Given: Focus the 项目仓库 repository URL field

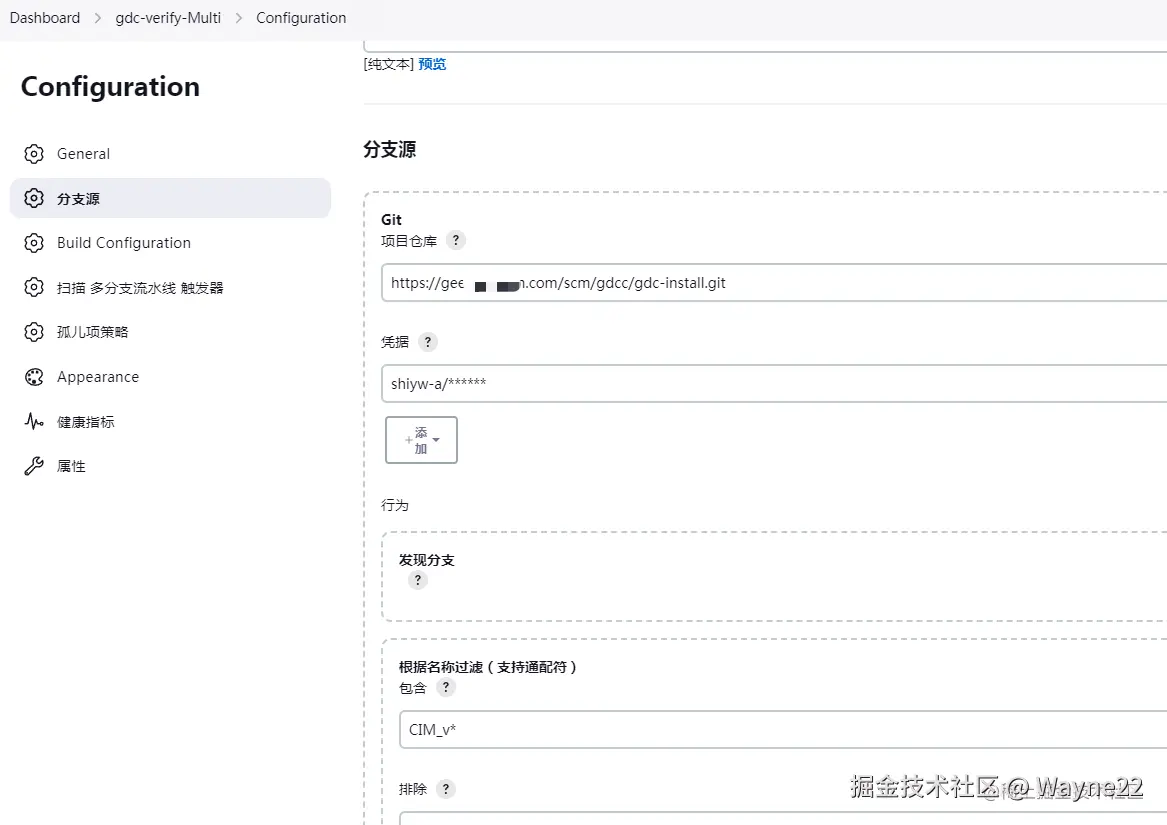Looking at the screenshot, I should click(770, 283).
